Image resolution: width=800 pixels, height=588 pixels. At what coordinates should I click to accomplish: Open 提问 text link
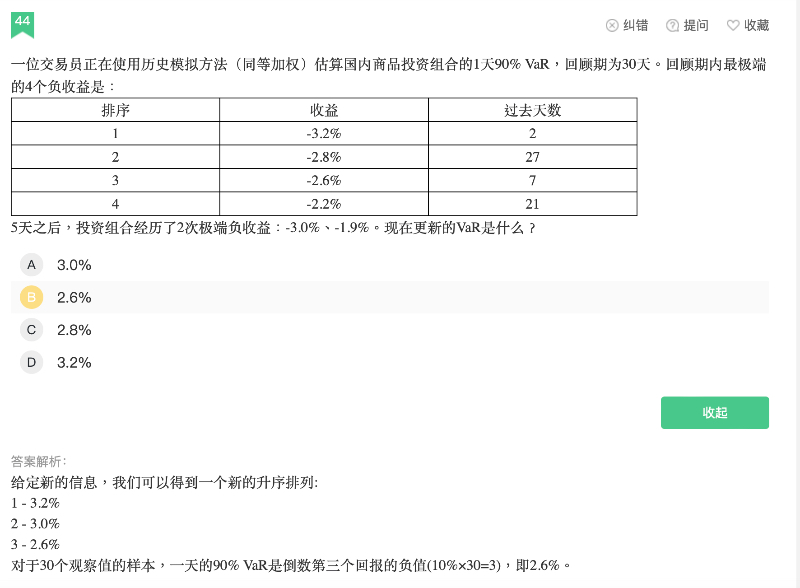696,25
